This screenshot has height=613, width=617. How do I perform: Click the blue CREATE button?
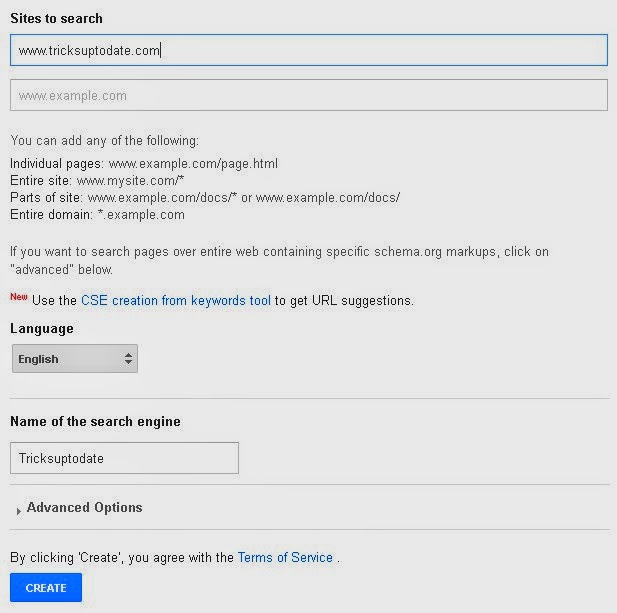coord(46,588)
